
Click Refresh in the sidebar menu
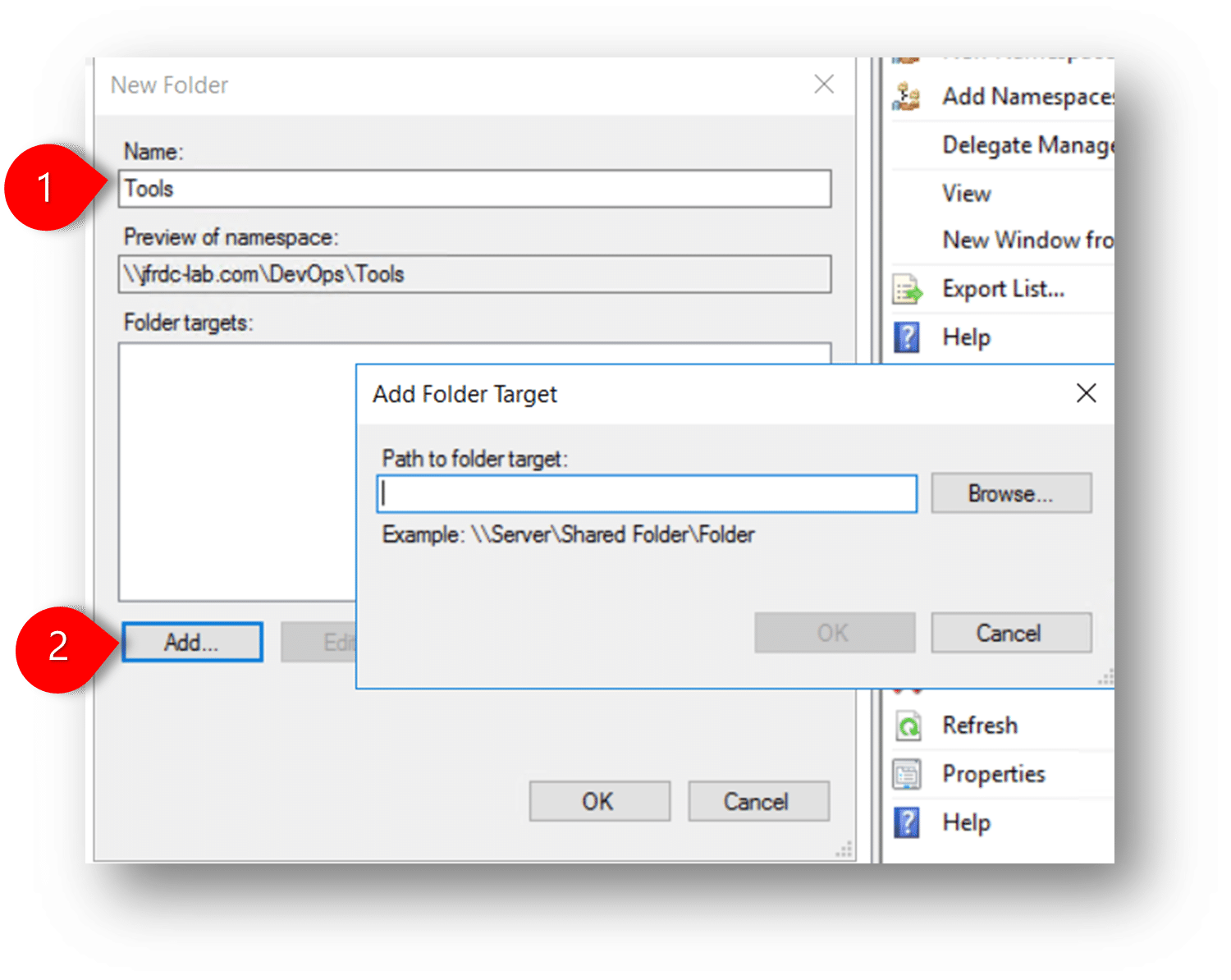978,725
